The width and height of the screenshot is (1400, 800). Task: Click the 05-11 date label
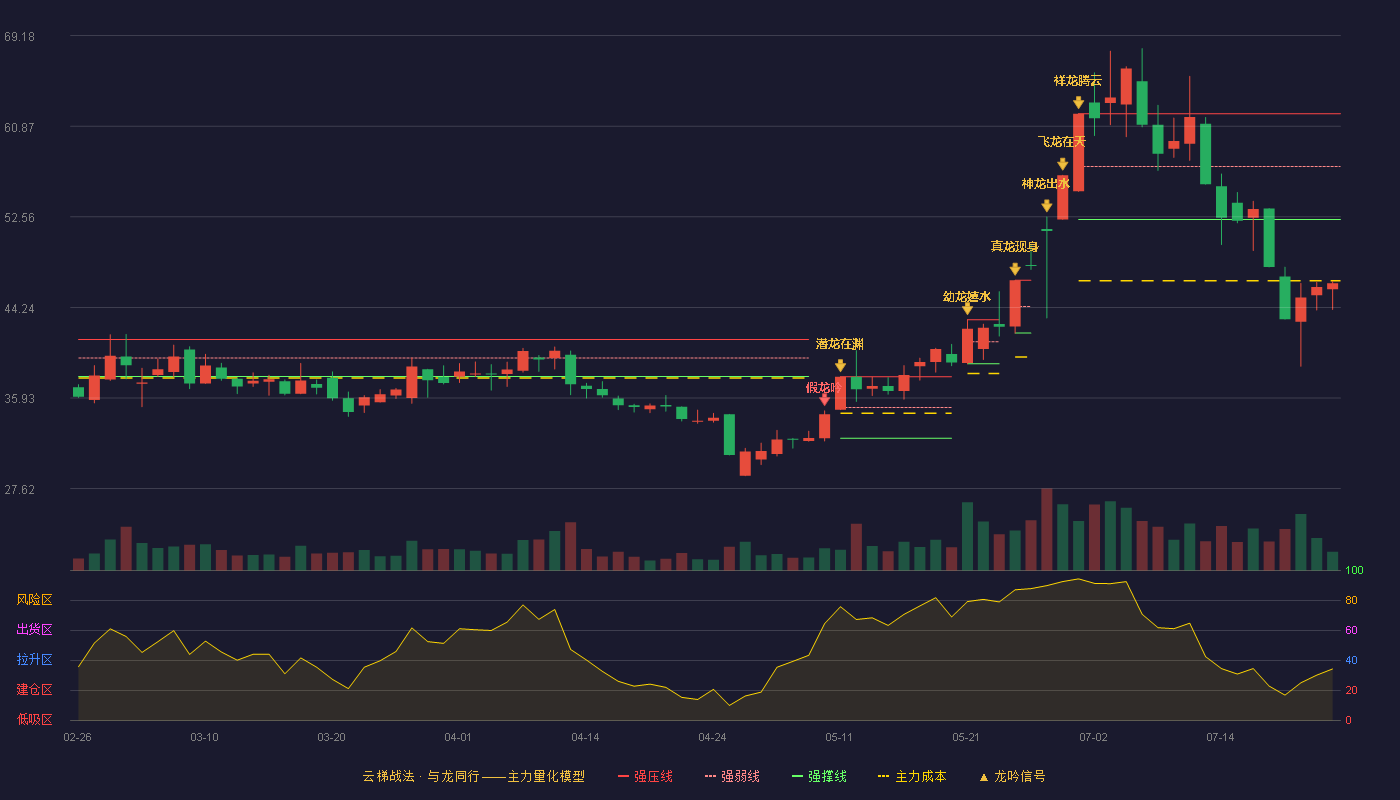(839, 737)
